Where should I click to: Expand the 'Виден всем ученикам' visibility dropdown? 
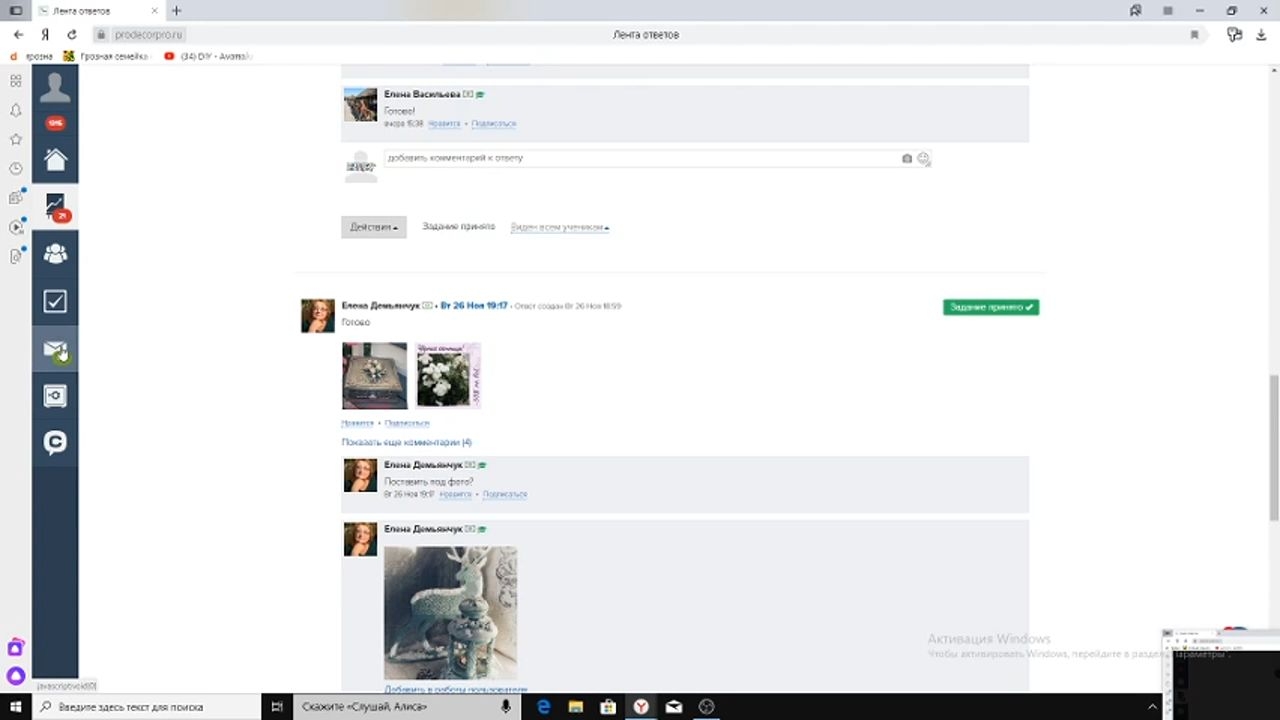coord(560,227)
